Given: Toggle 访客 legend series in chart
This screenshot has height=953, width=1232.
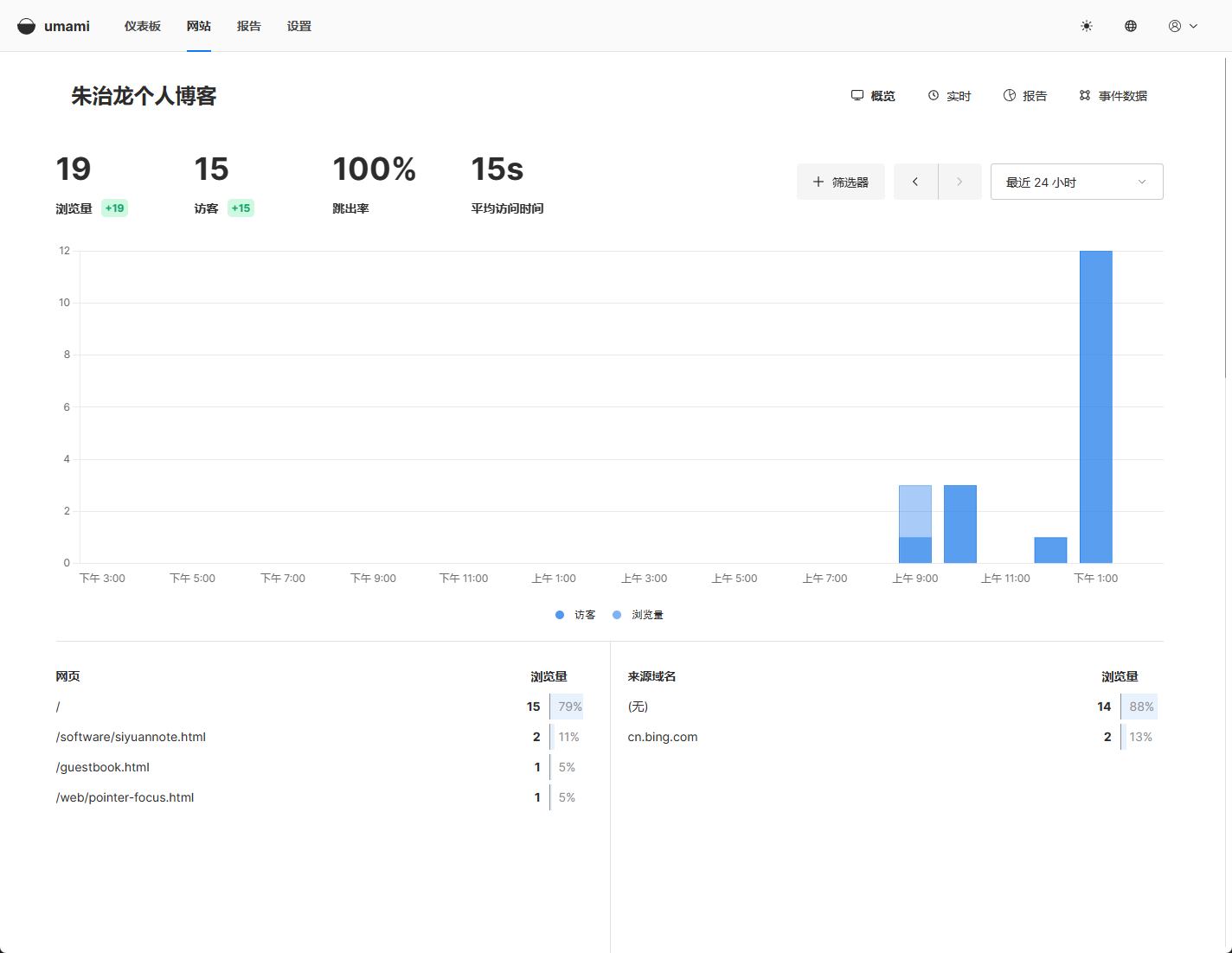Looking at the screenshot, I should tap(575, 615).
